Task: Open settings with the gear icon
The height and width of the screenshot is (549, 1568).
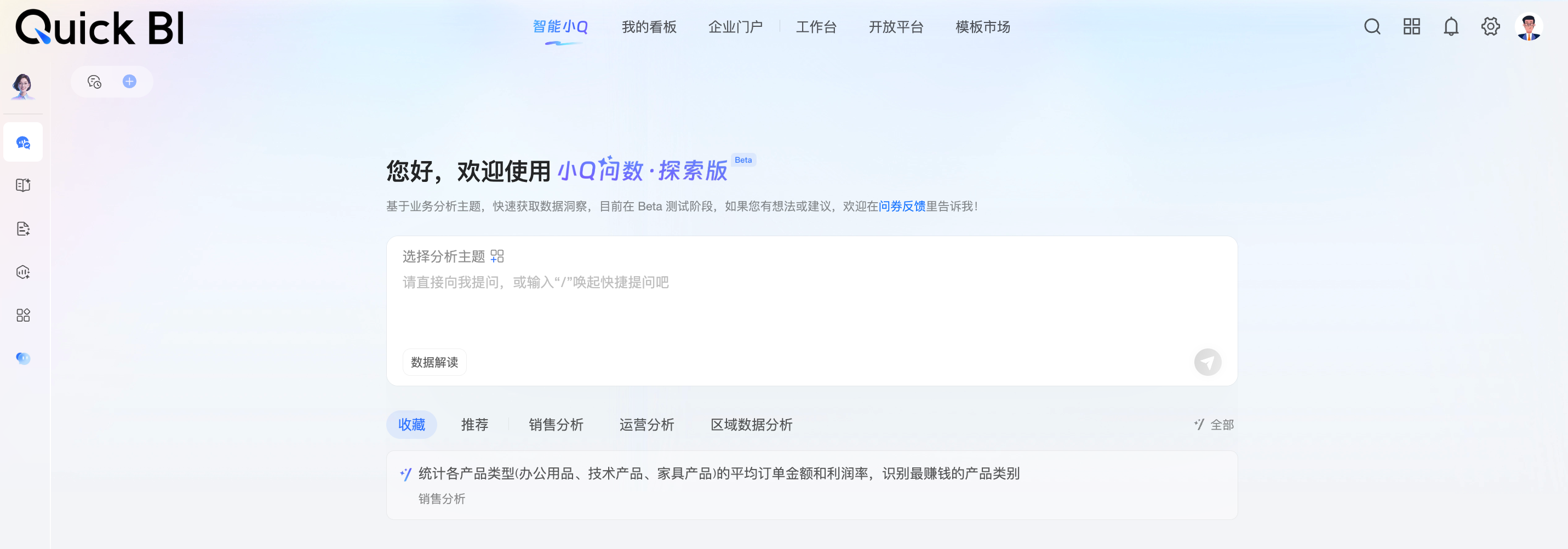Action: [x=1491, y=27]
